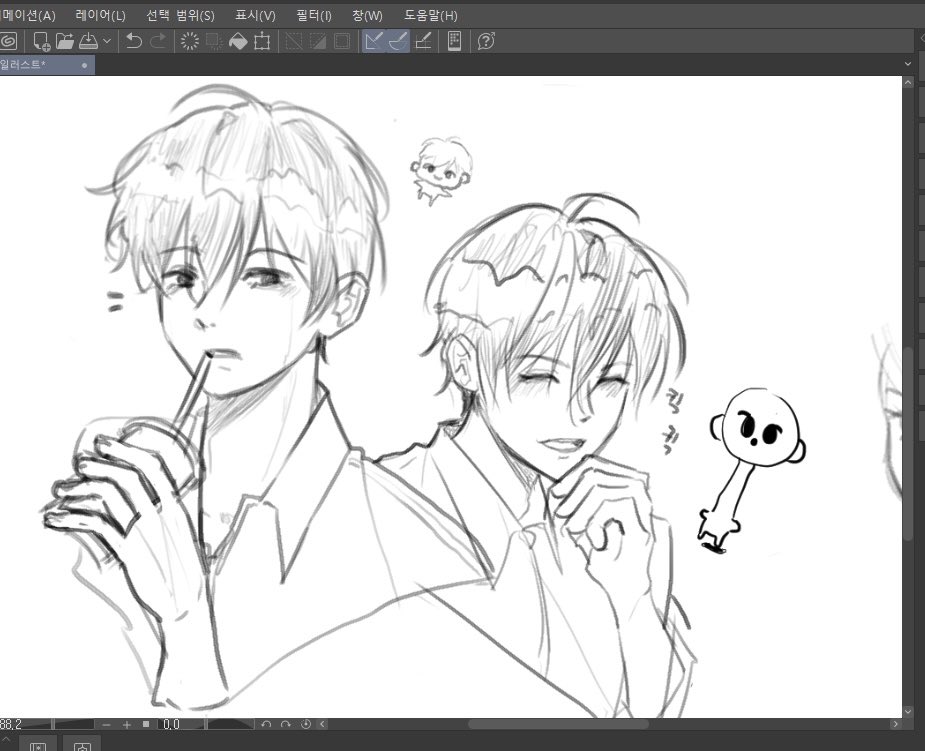Toggle the Snap to Grid button
Screen dimensions: 925x751
click(x=423, y=41)
